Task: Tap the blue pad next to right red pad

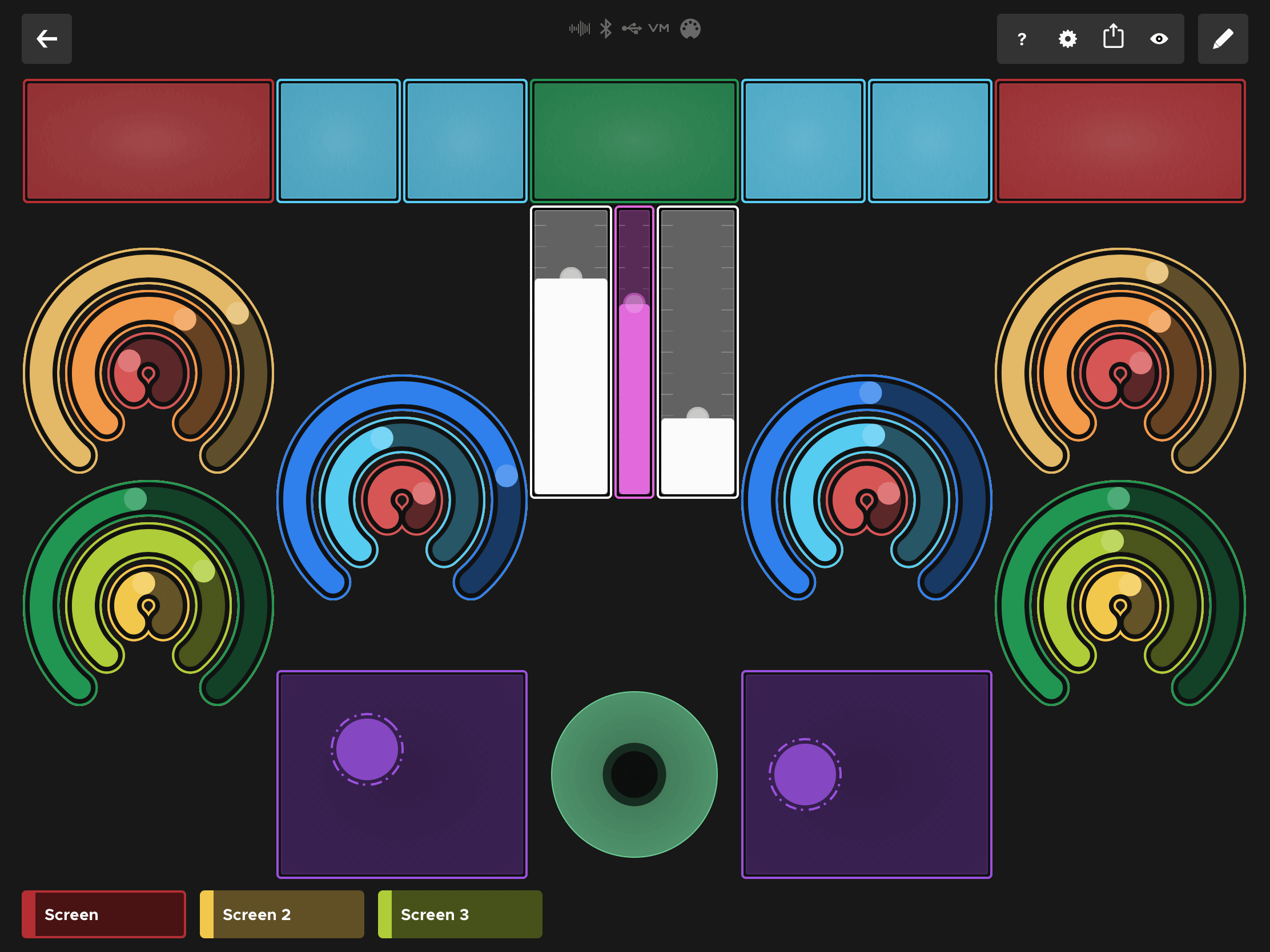Action: [930, 140]
